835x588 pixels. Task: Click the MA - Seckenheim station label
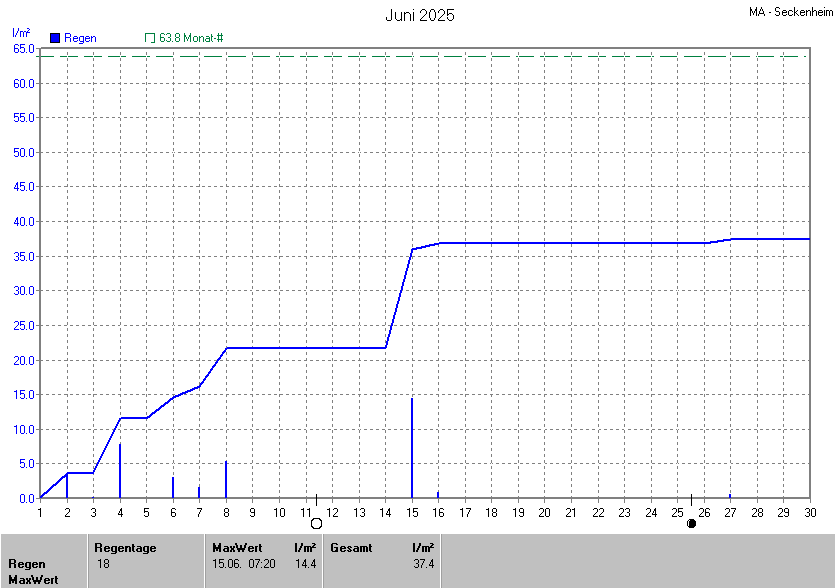[x=789, y=13]
